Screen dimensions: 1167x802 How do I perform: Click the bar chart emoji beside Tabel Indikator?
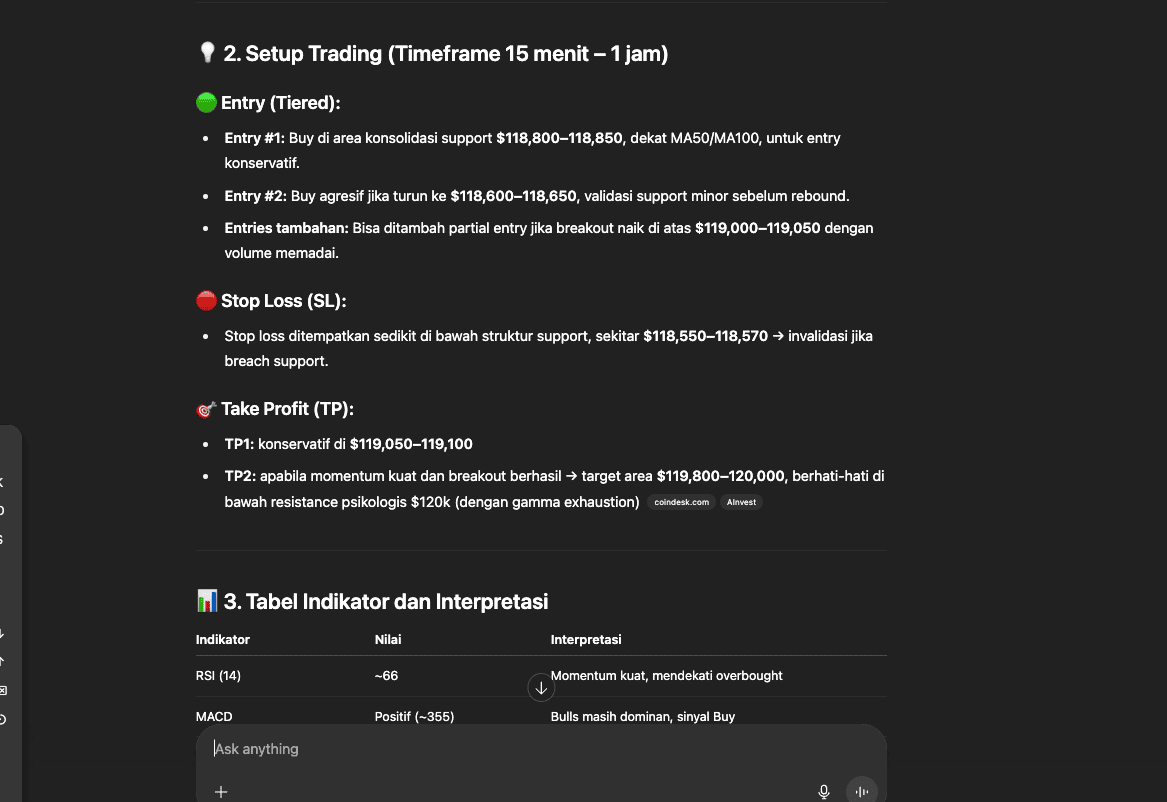pos(207,601)
